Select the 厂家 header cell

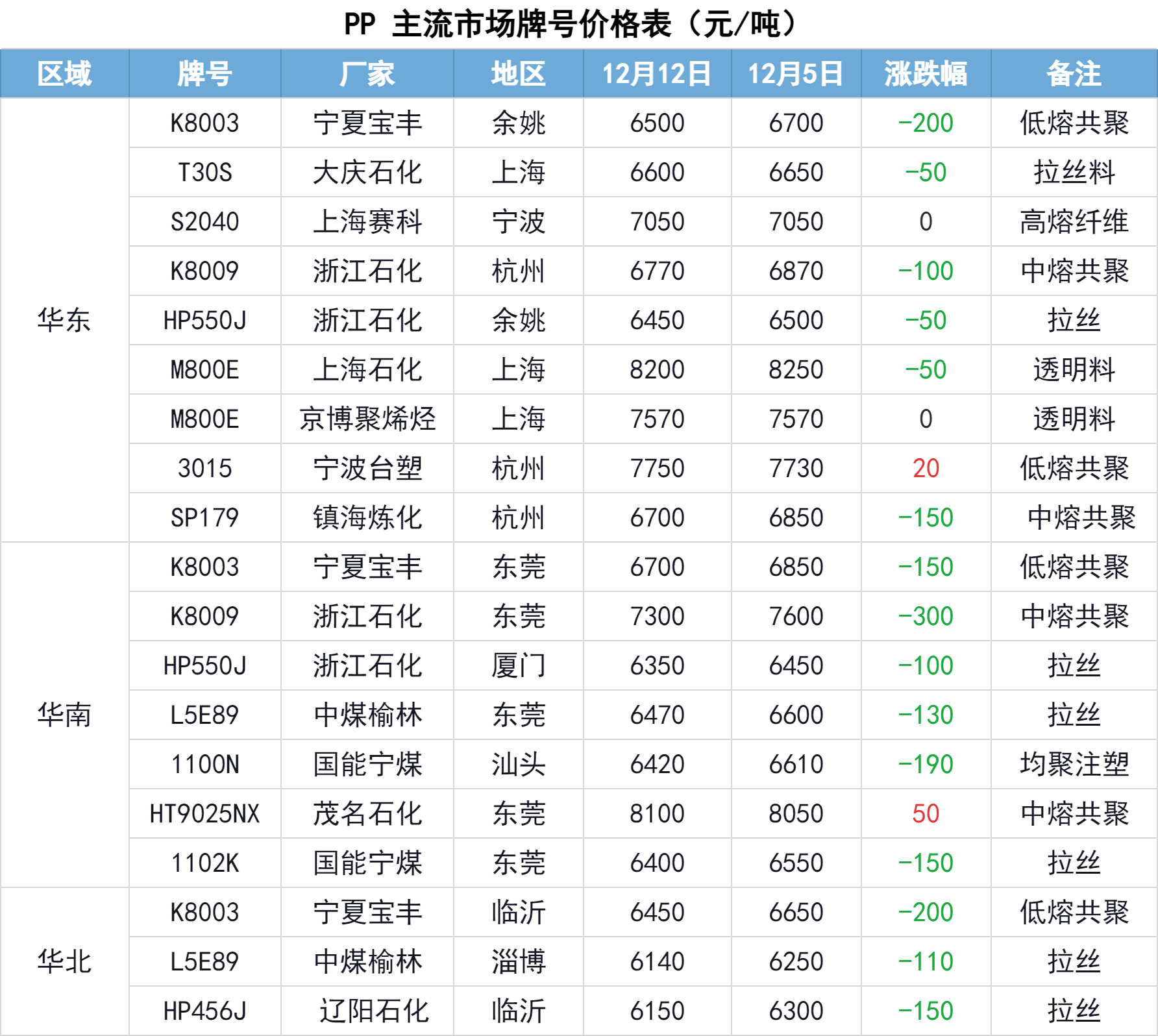point(367,73)
